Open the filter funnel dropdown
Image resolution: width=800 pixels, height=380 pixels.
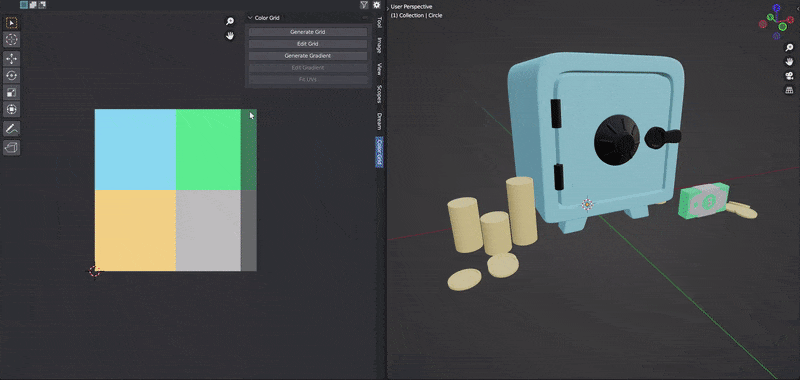364,5
